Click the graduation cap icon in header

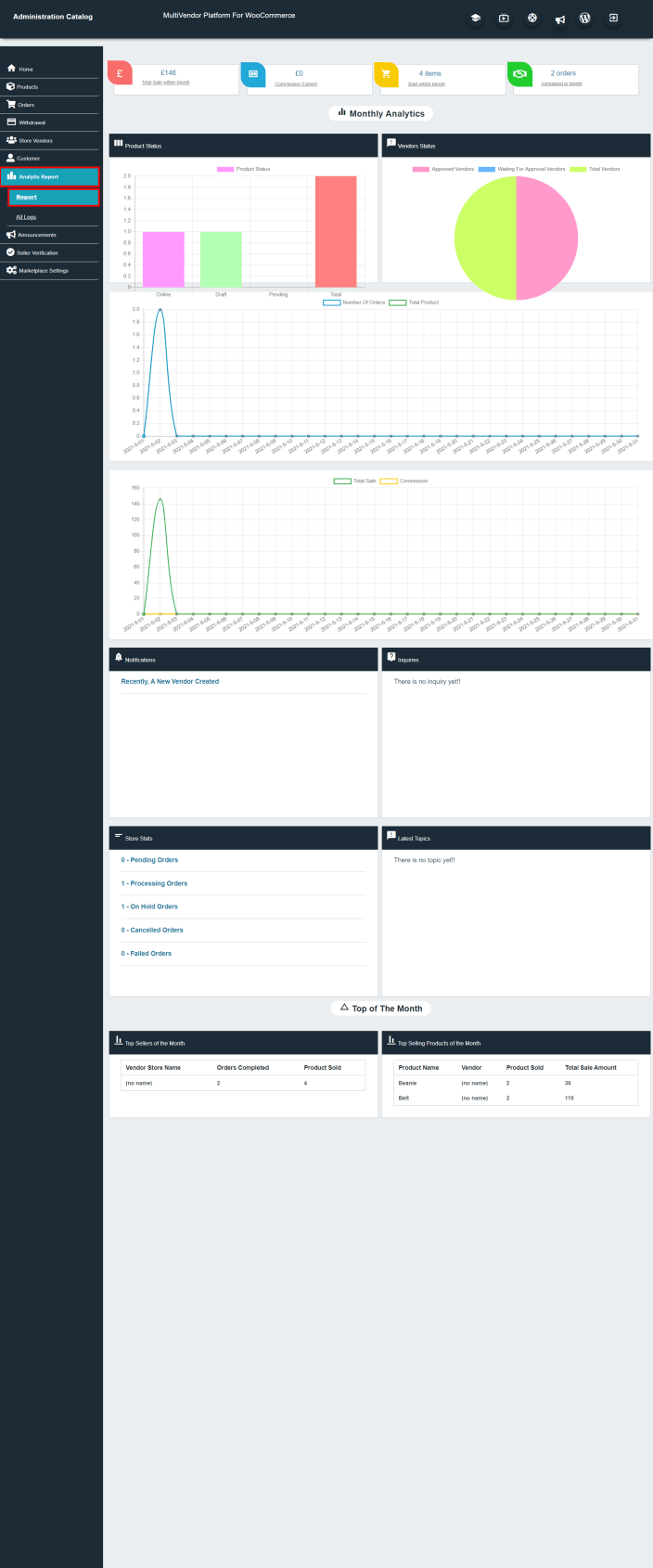coord(475,18)
